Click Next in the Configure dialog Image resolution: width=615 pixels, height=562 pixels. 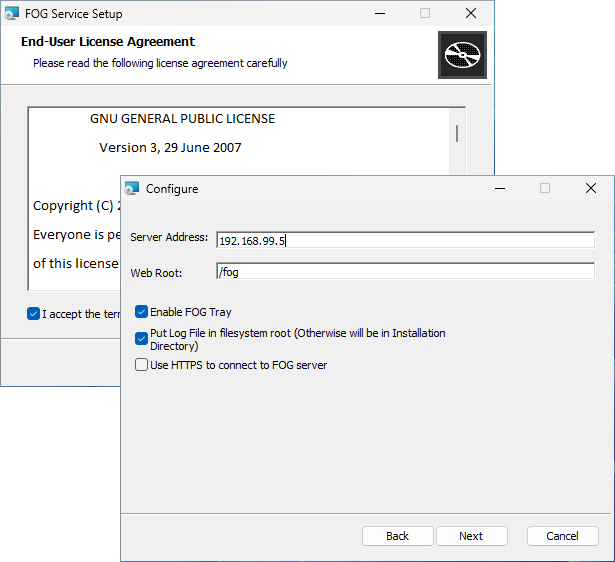point(471,536)
